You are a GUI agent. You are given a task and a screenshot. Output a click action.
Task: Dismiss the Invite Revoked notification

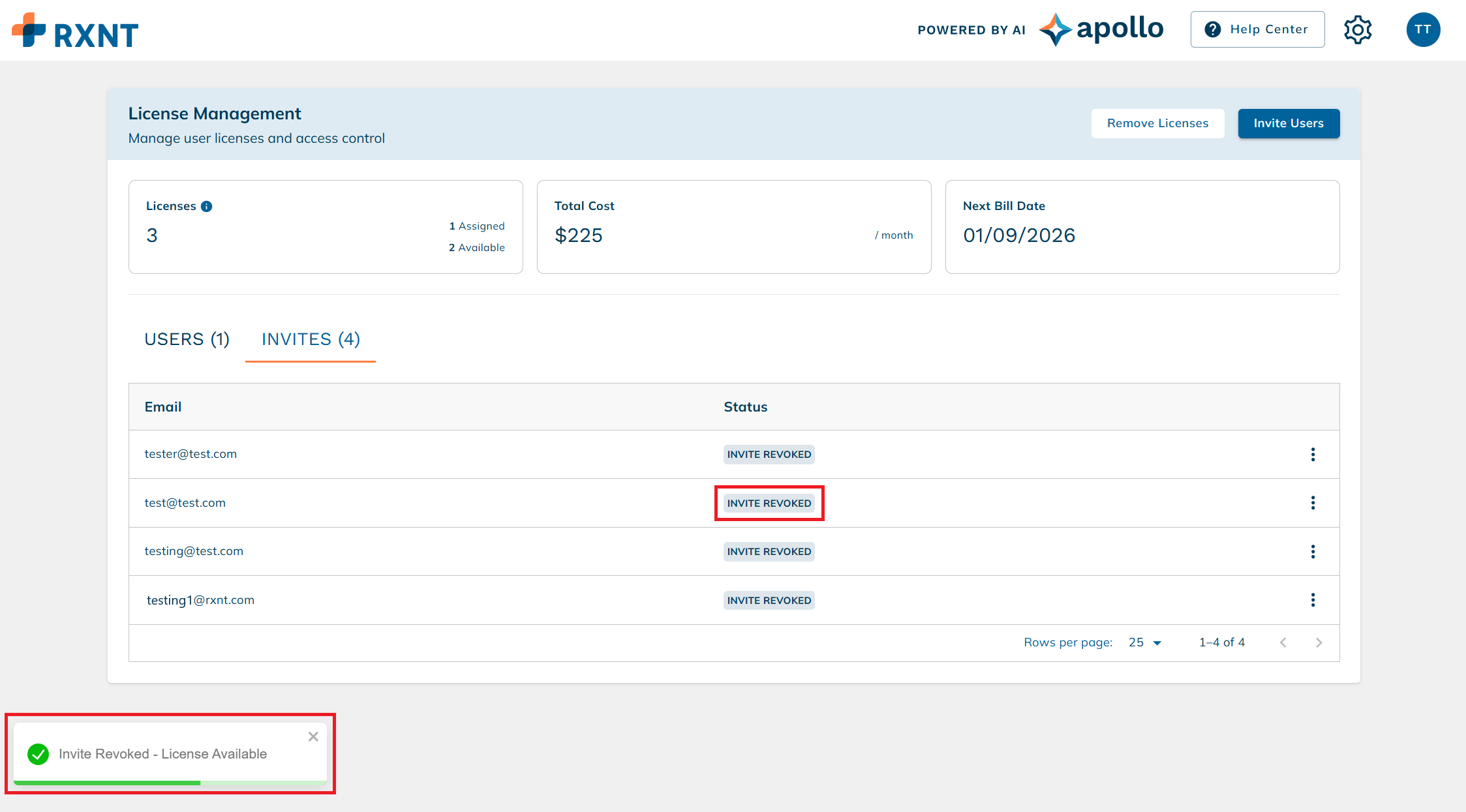[x=313, y=736]
